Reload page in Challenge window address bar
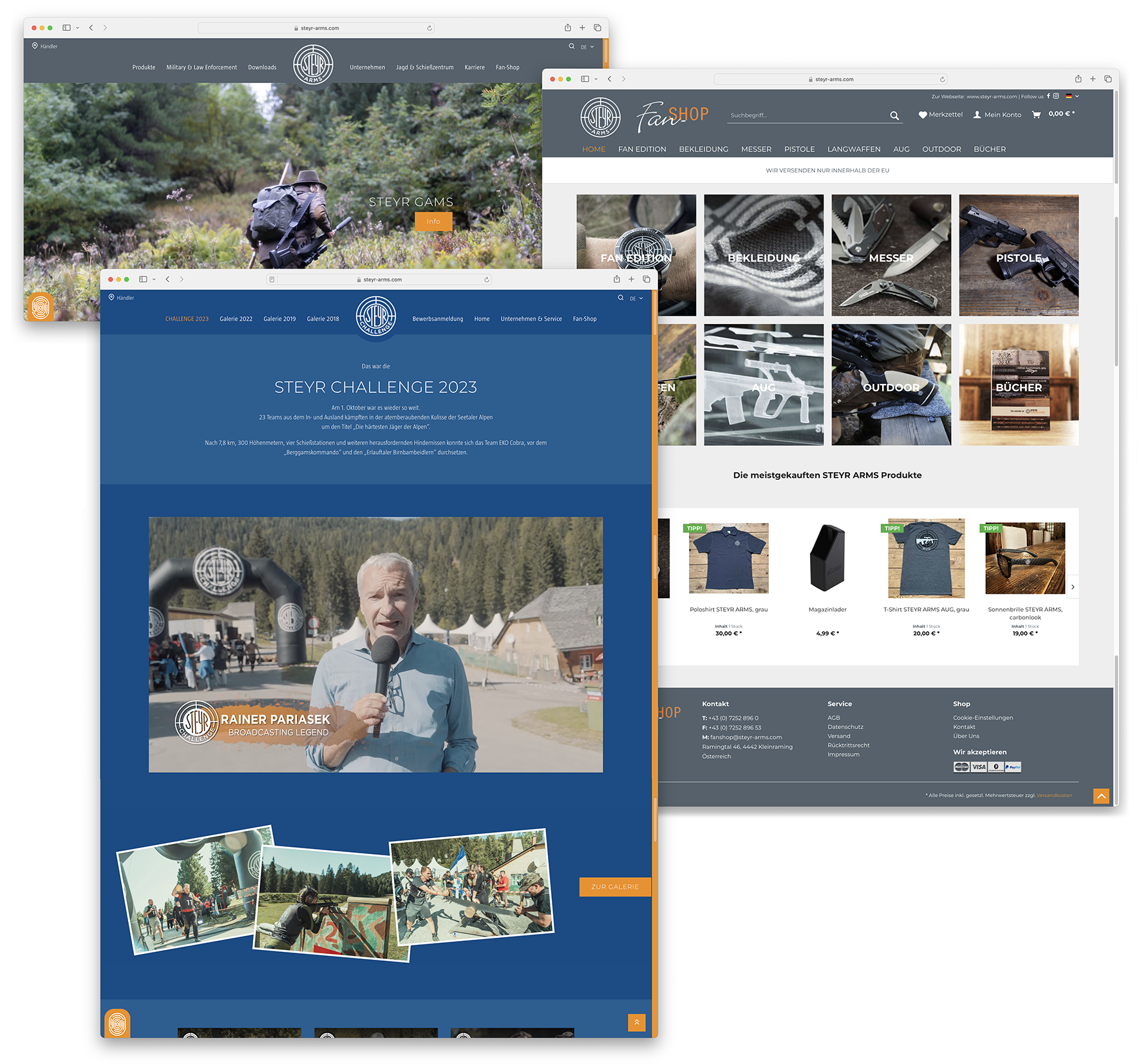This screenshot has height=1064, width=1141. point(487,280)
